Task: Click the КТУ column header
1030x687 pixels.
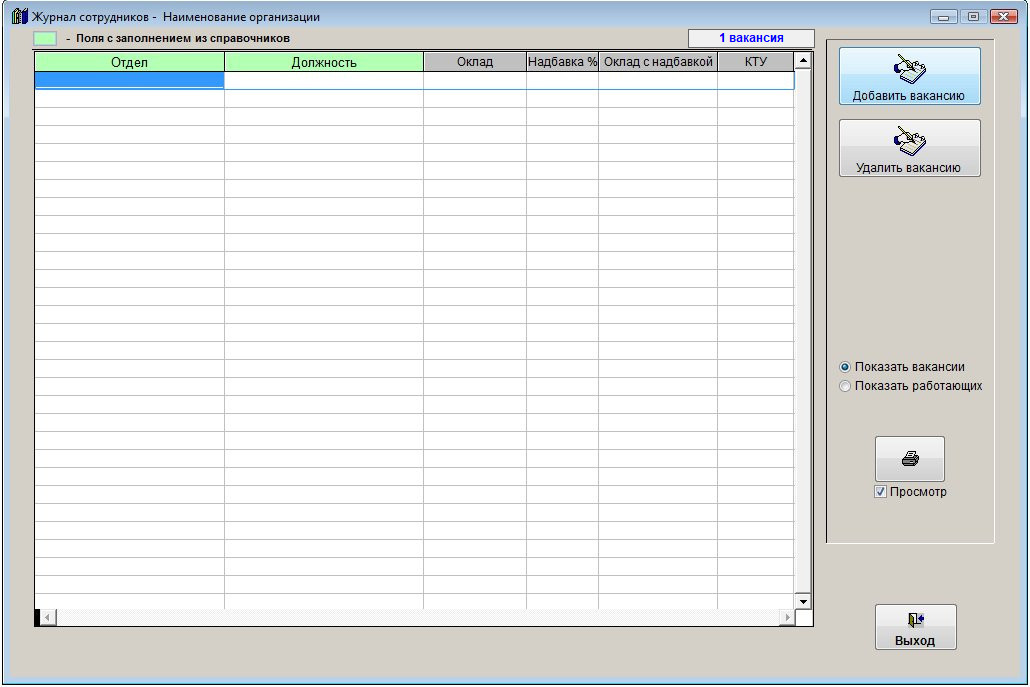Action: pos(755,62)
